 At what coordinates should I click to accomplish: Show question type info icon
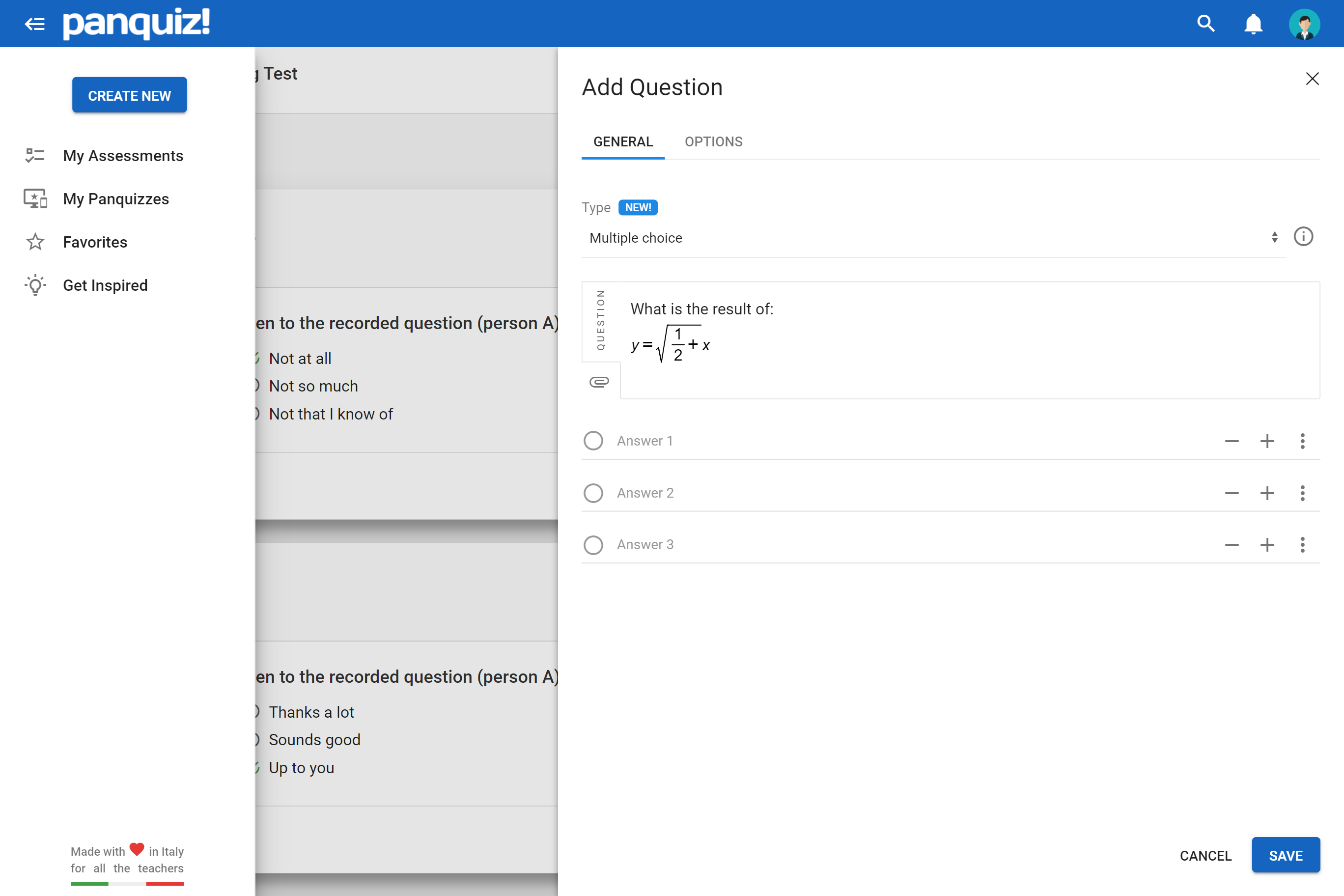[1303, 237]
